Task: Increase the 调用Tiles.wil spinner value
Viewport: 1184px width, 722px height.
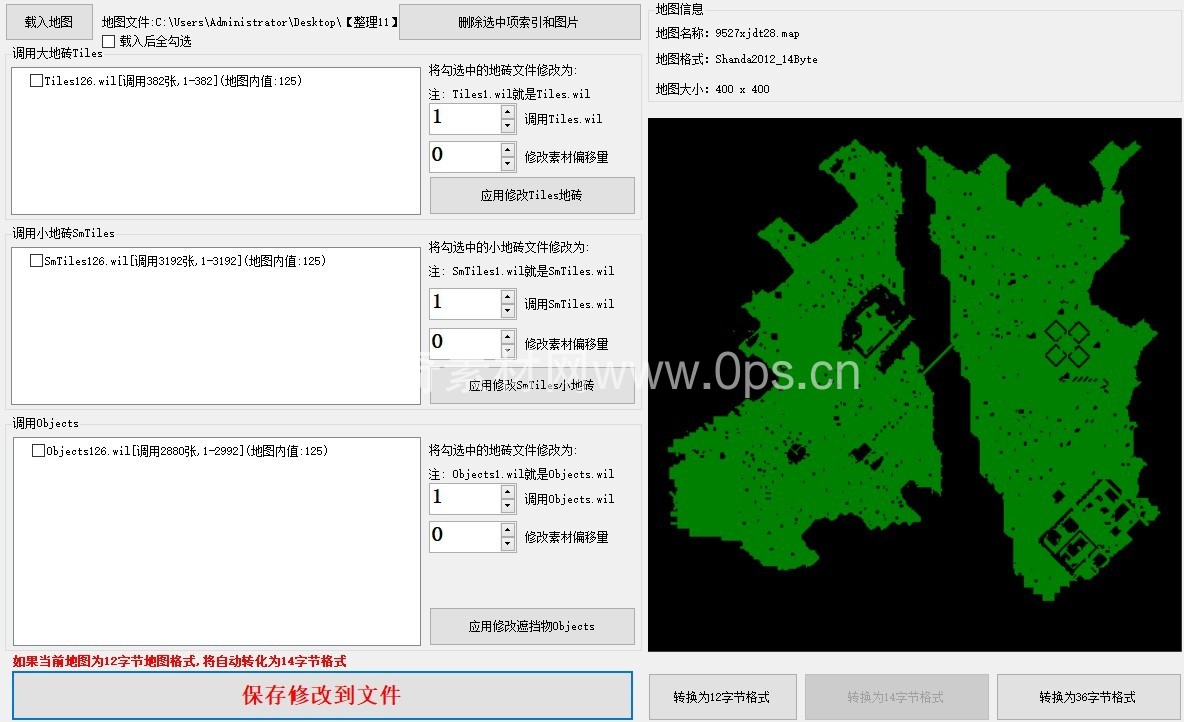Action: tap(508, 112)
